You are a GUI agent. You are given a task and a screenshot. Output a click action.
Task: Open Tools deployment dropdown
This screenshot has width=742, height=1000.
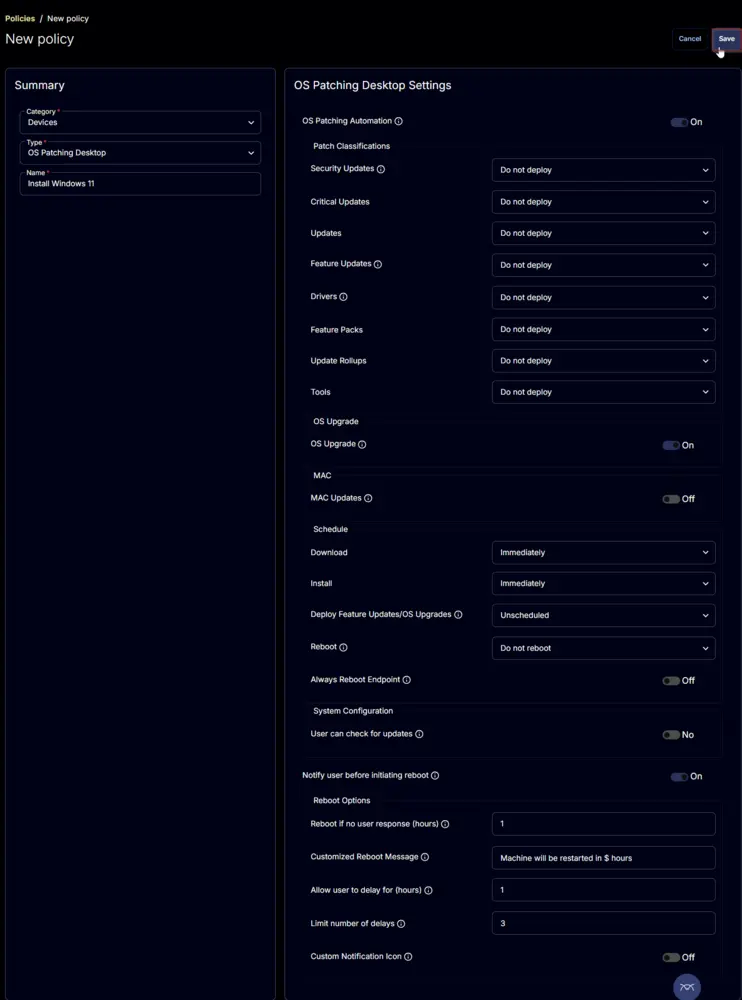604,392
